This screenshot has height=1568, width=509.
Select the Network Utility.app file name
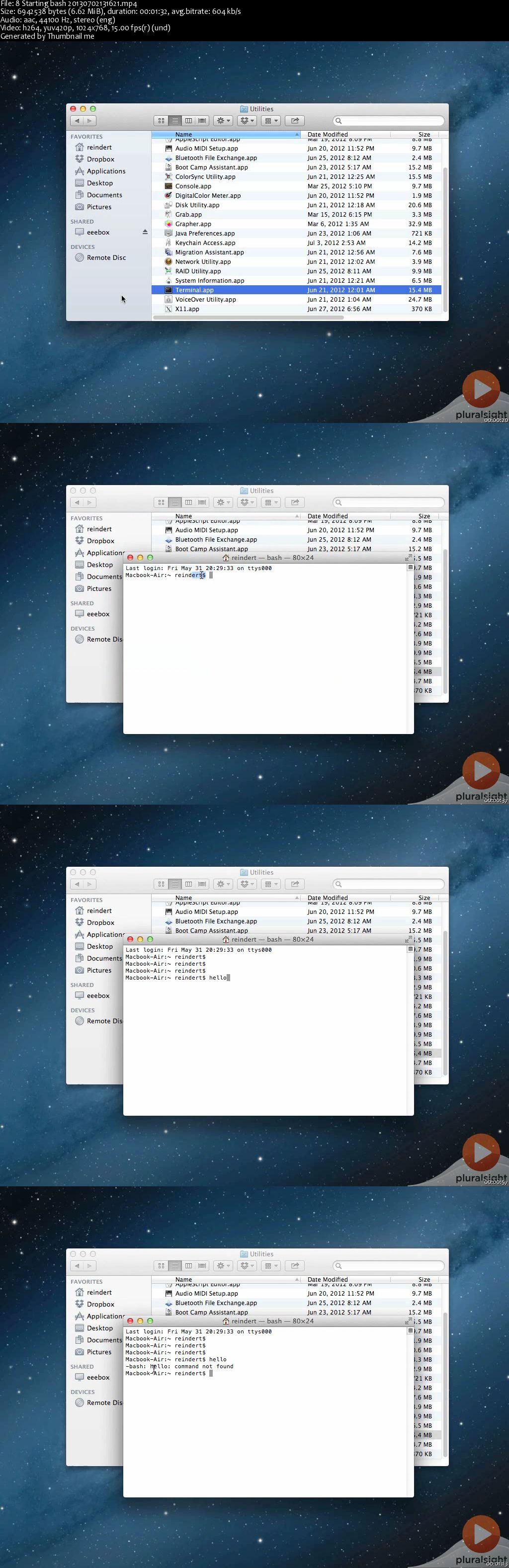(x=203, y=262)
